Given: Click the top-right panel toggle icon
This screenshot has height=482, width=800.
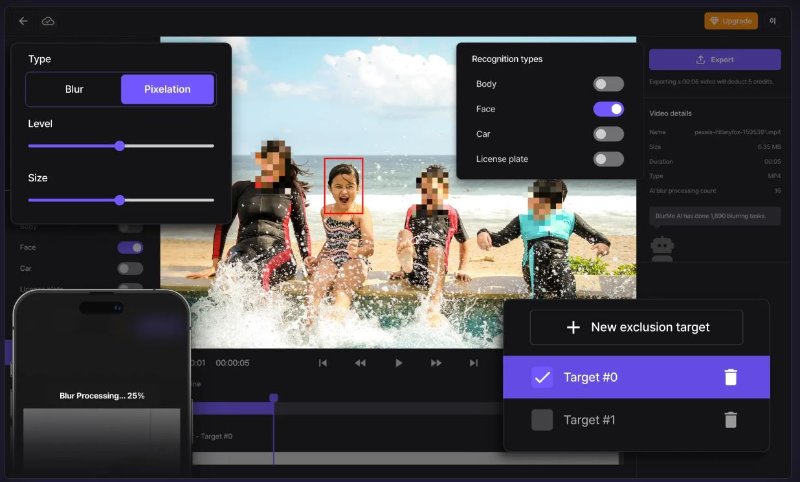Looking at the screenshot, I should tap(772, 21).
